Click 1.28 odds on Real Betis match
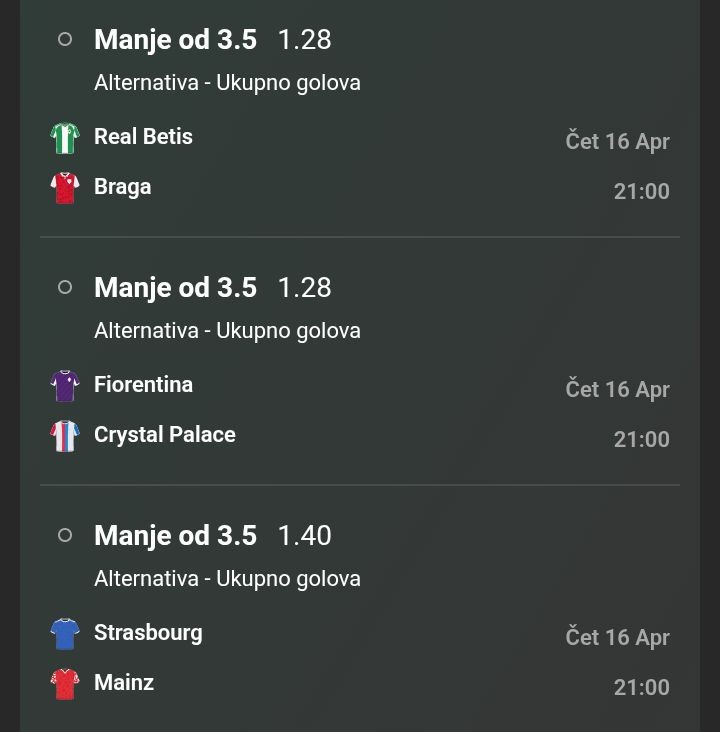Image resolution: width=720 pixels, height=732 pixels. pos(304,40)
